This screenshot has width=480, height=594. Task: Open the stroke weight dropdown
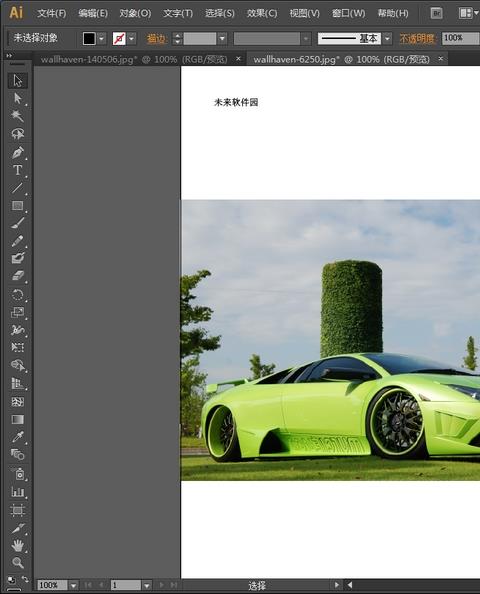coord(222,38)
